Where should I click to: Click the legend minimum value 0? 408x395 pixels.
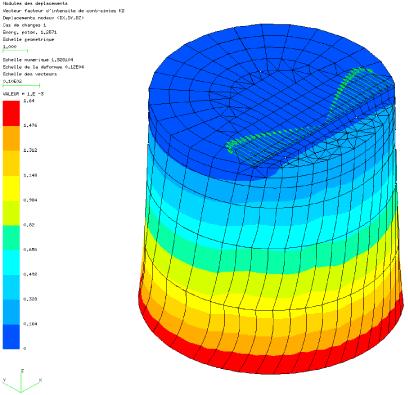[25, 349]
